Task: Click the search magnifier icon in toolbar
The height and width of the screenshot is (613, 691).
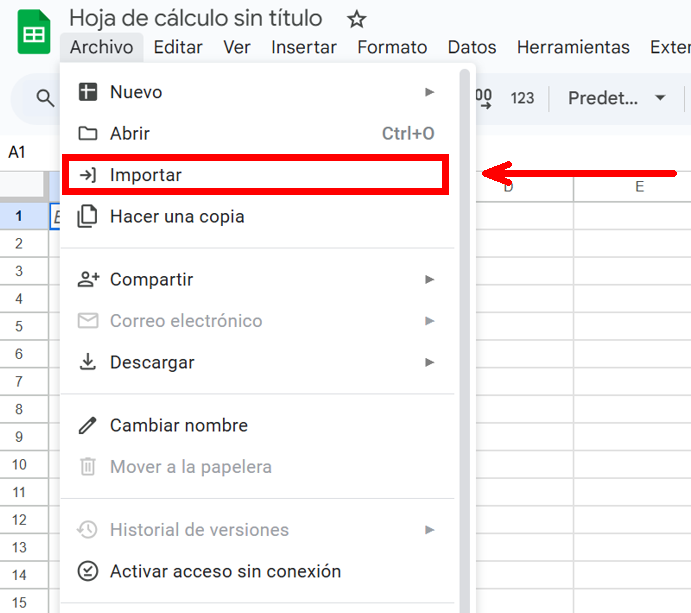Action: [x=45, y=98]
